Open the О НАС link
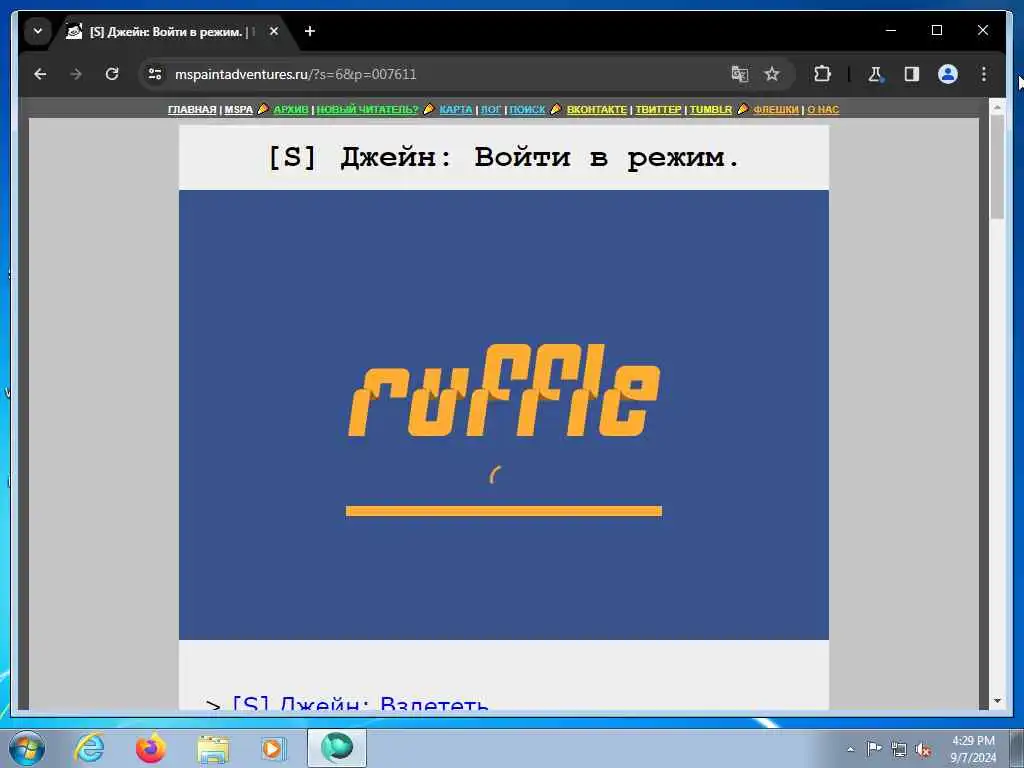Screen dimensions: 1024x768 [823, 110]
